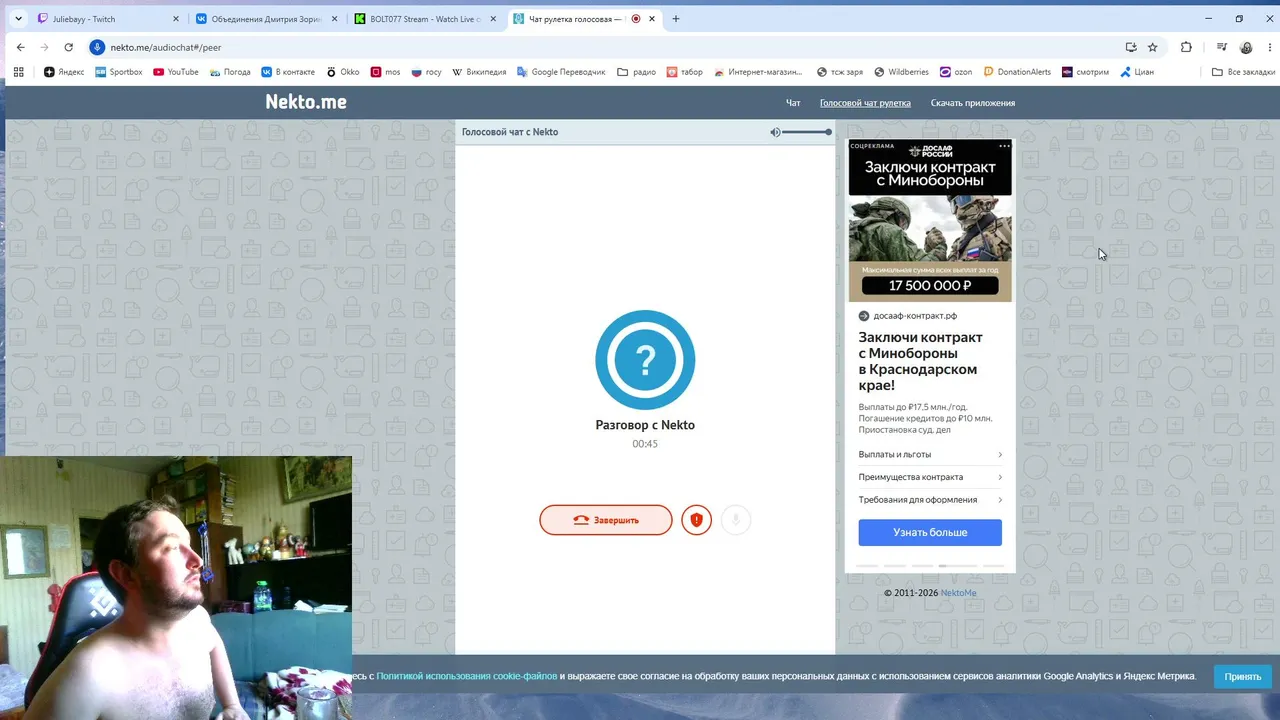Open the Яндекс bookmark
This screenshot has width=1280, height=720.
(65, 72)
